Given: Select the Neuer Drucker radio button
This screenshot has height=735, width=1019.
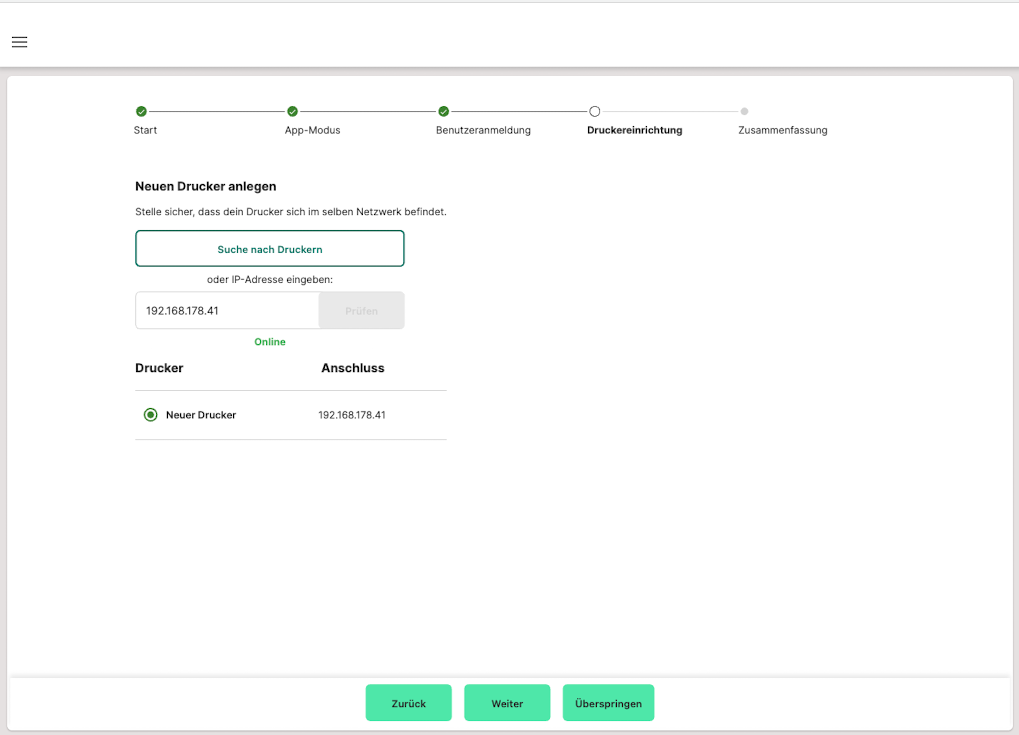Looking at the screenshot, I should [x=151, y=414].
